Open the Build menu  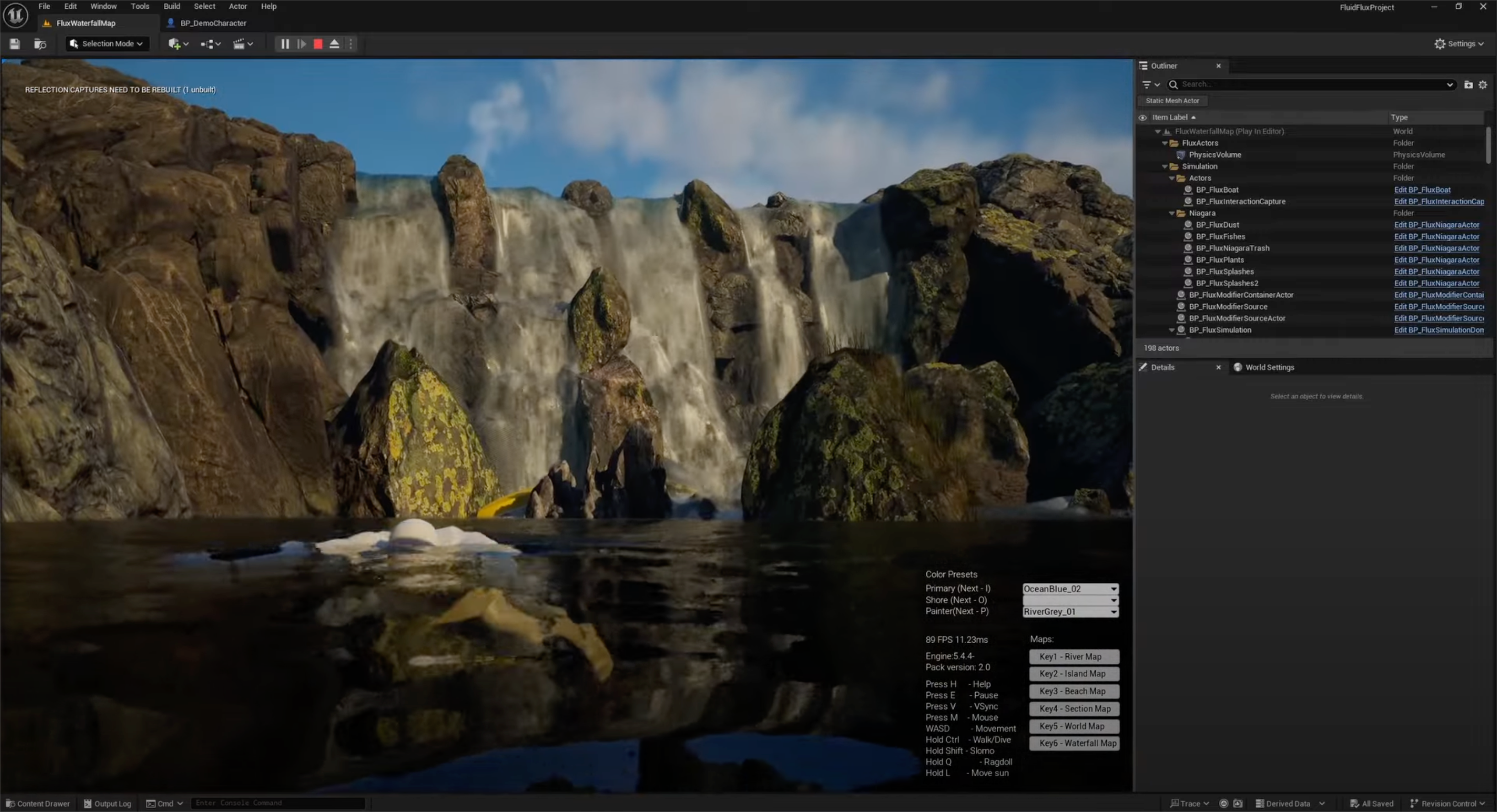pyautogui.click(x=172, y=6)
